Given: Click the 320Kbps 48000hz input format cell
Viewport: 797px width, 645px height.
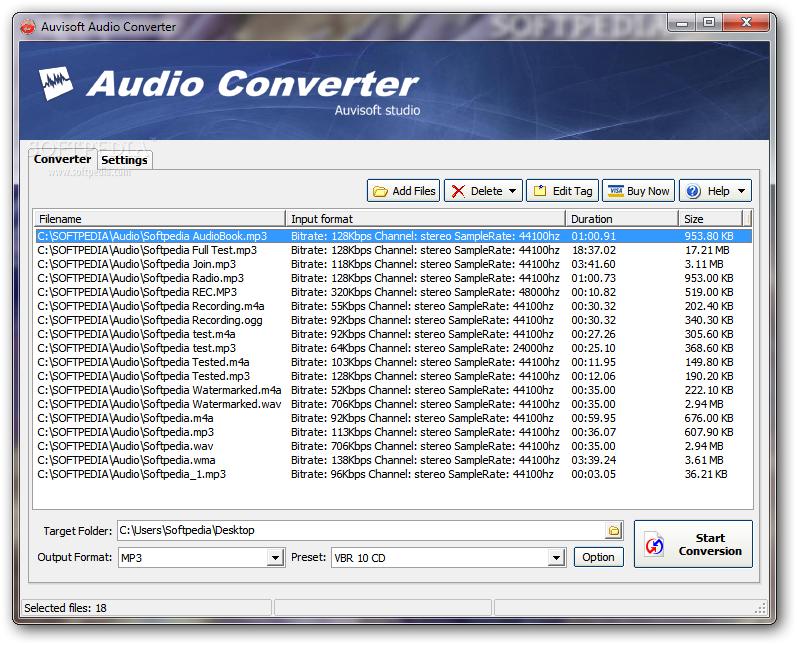Looking at the screenshot, I should click(x=425, y=292).
